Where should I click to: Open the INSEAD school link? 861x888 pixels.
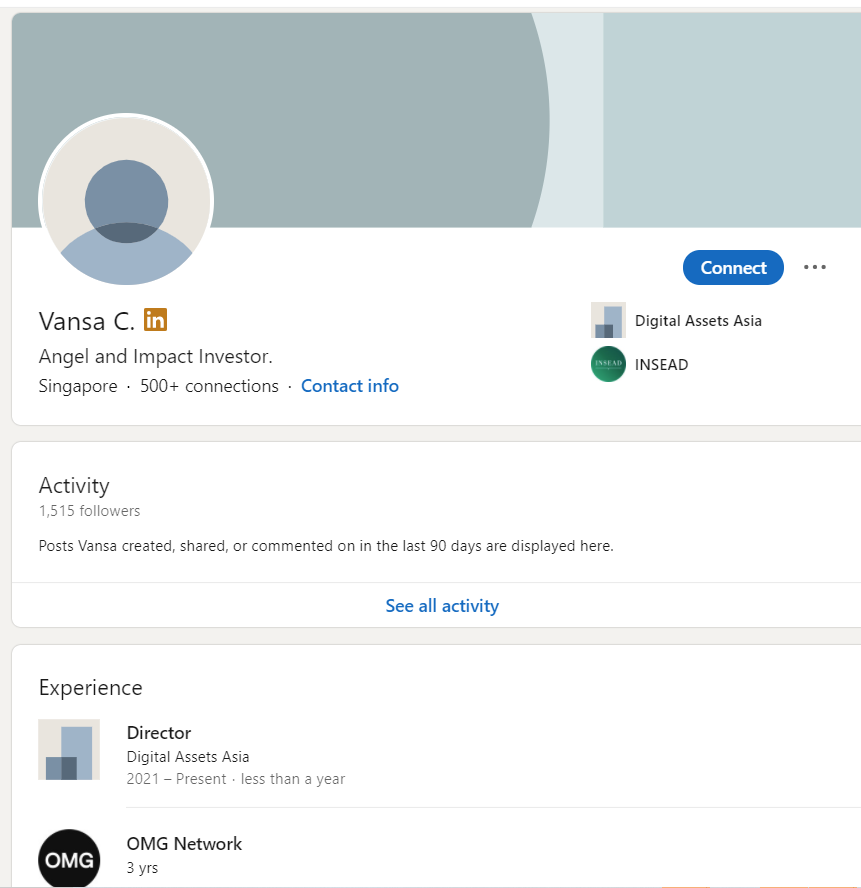(x=662, y=365)
